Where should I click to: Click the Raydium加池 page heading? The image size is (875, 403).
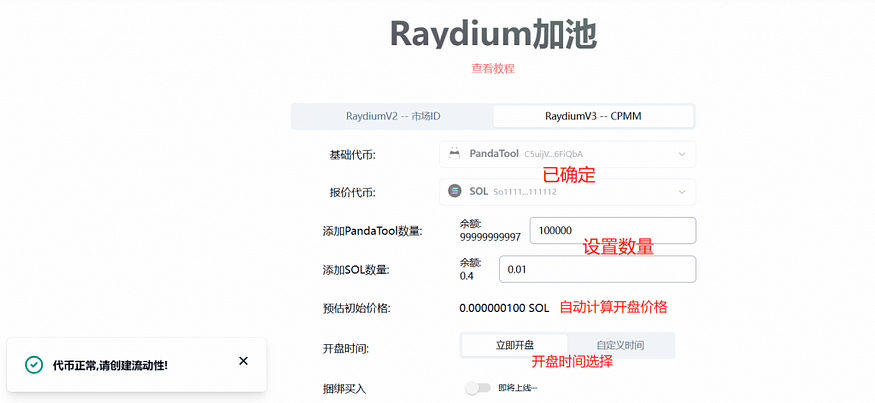(493, 35)
